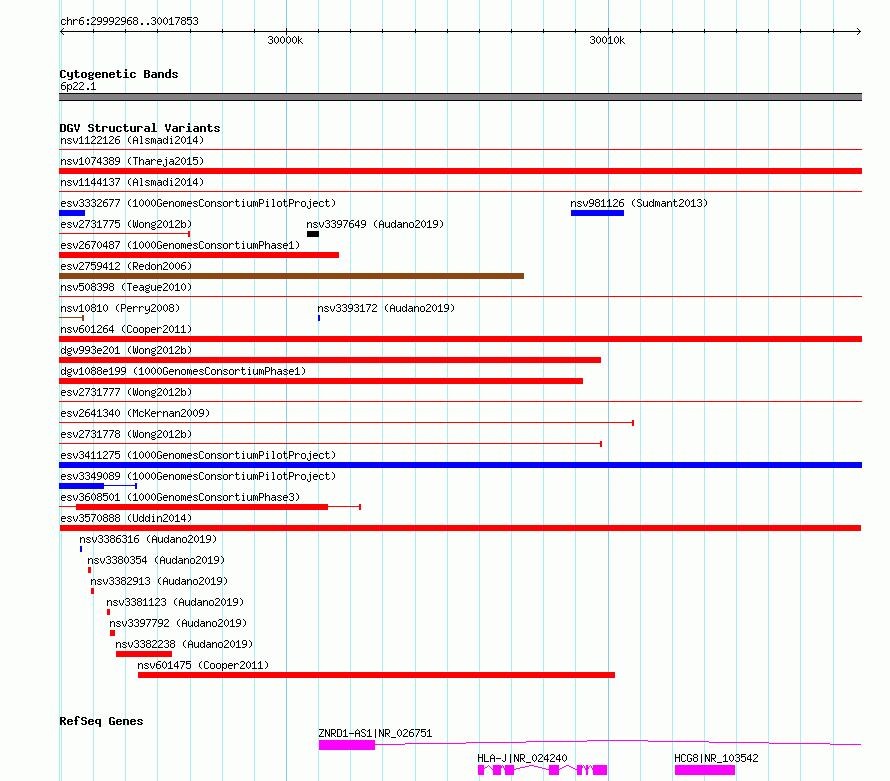Click the red dgv1088e199 variant bar
Viewport: 890px width, 781px height.
321,381
